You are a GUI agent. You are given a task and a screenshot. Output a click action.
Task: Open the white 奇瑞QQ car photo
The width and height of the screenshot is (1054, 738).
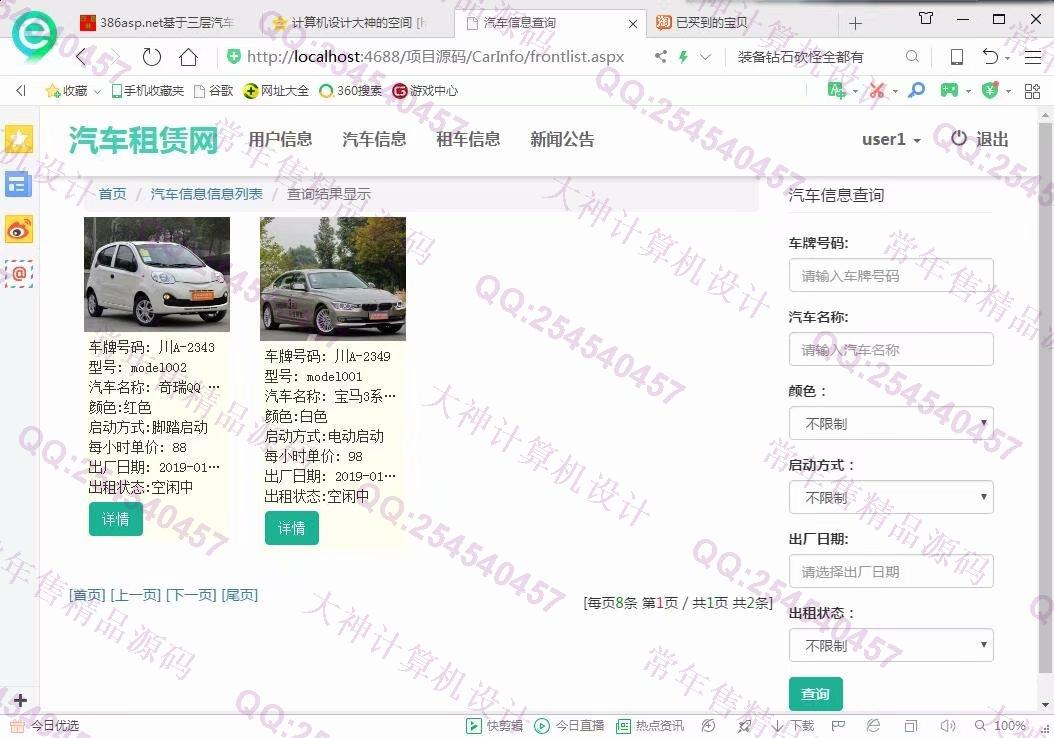pyautogui.click(x=157, y=274)
